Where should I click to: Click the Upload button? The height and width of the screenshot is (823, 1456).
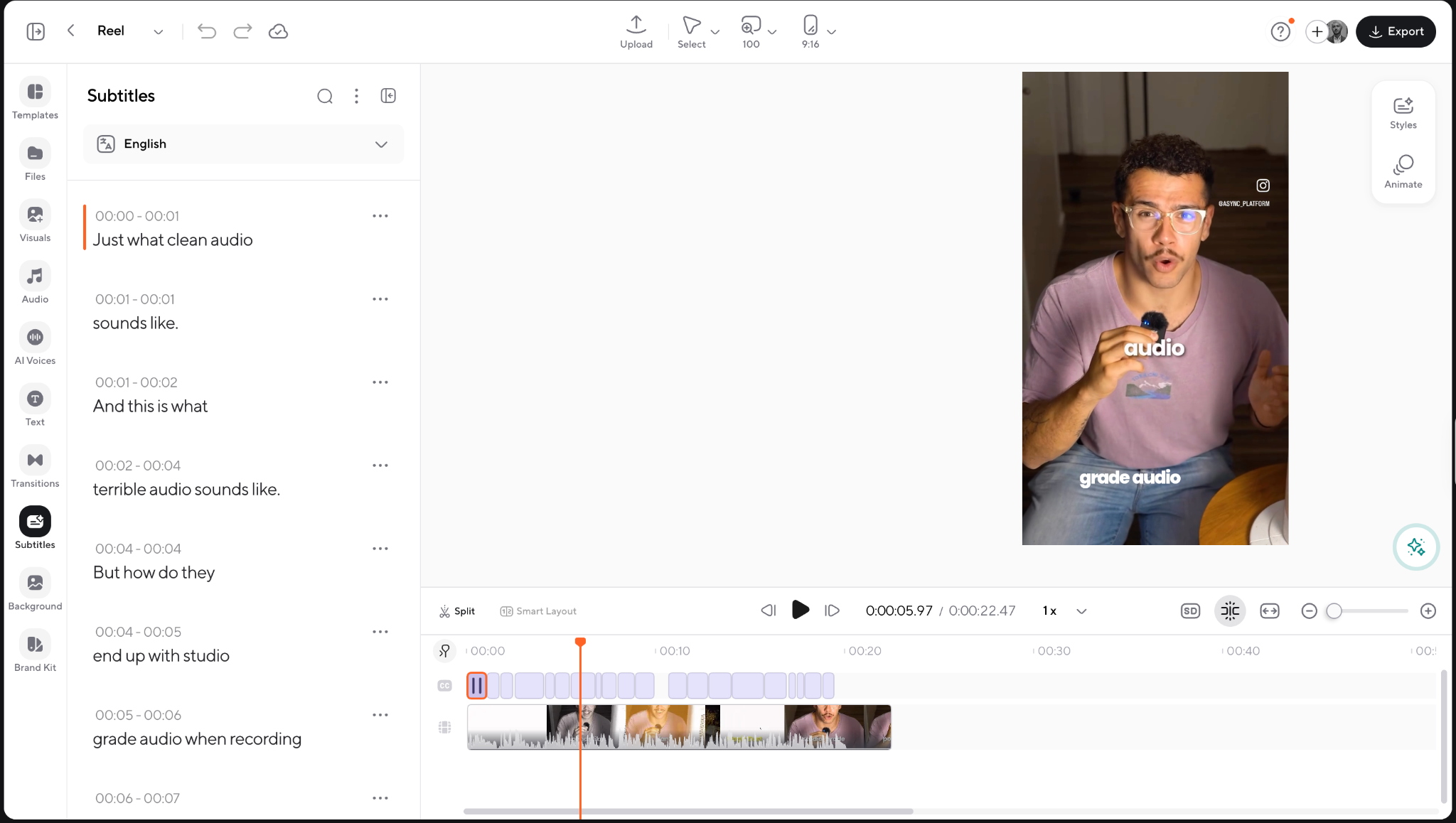636,32
